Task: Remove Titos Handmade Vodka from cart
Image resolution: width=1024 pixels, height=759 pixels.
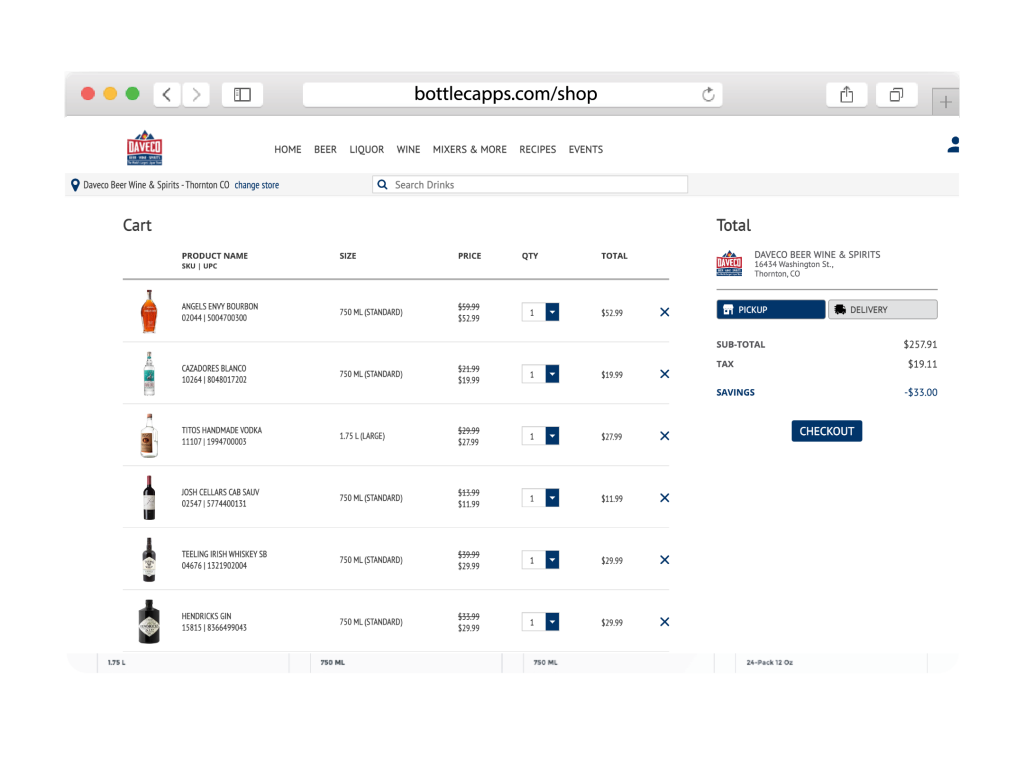Action: click(x=664, y=436)
